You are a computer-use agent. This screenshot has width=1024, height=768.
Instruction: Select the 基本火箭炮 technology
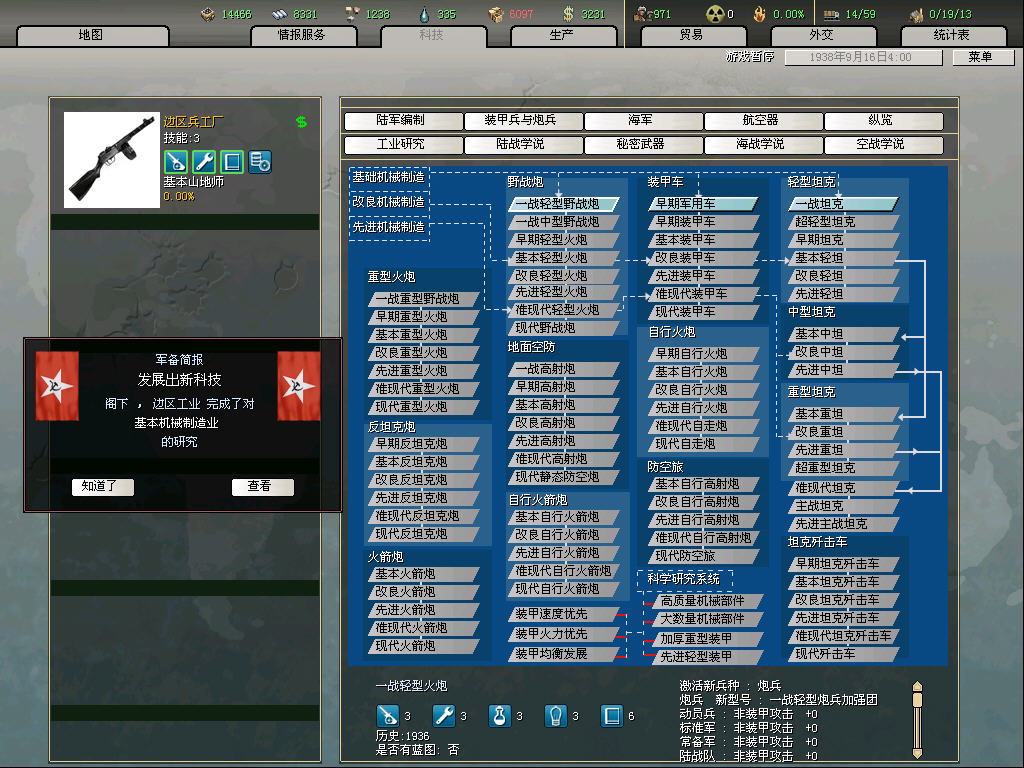point(423,574)
